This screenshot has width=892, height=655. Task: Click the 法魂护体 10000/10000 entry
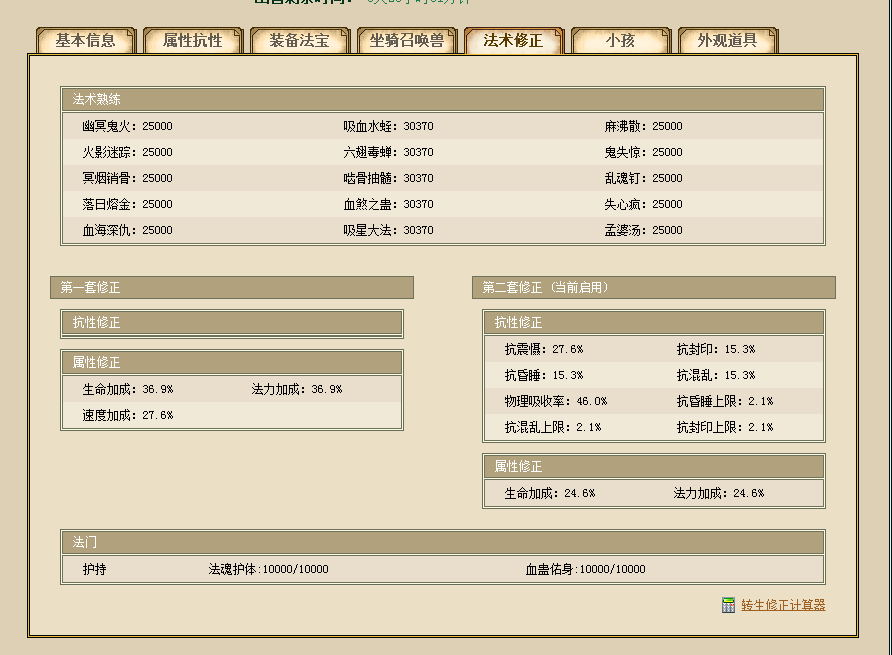268,569
